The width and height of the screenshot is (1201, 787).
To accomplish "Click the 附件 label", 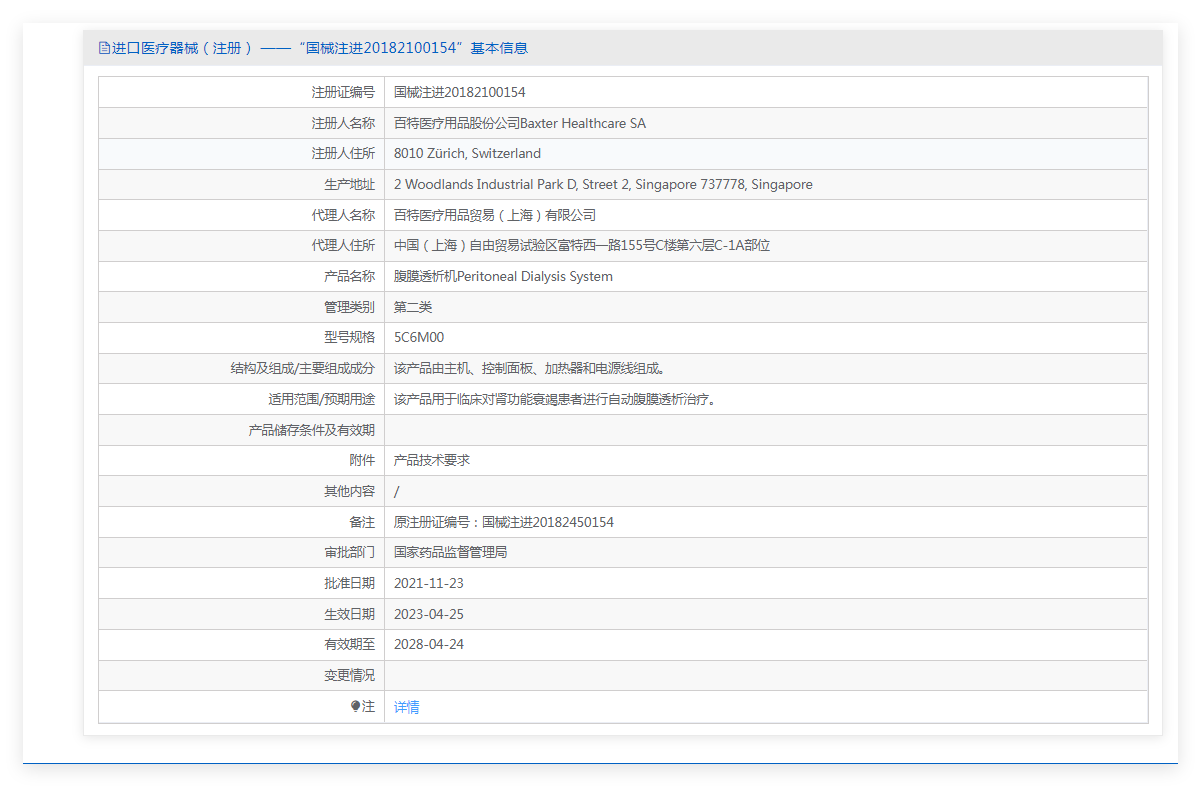I will [x=363, y=460].
